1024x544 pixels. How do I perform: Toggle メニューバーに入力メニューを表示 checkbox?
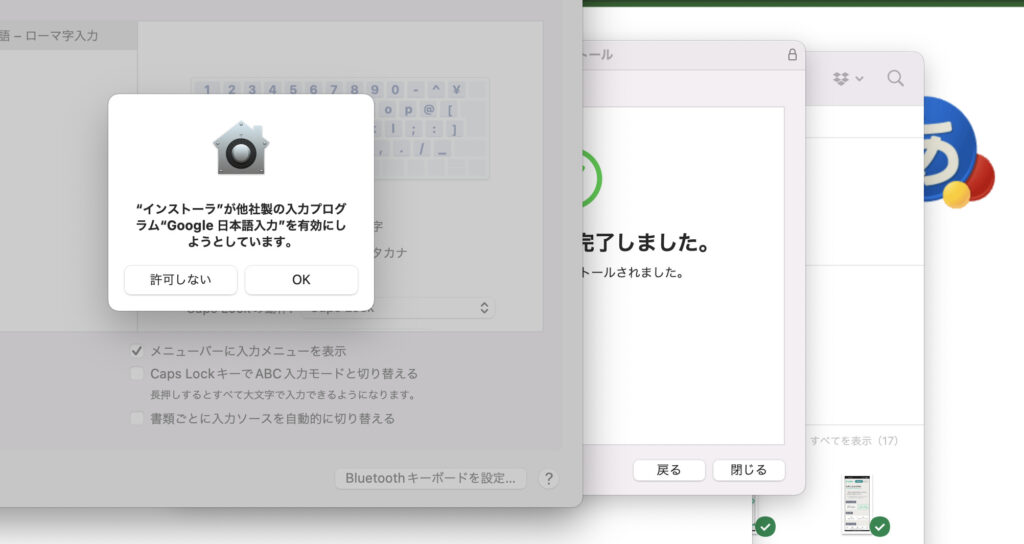pyautogui.click(x=136, y=351)
